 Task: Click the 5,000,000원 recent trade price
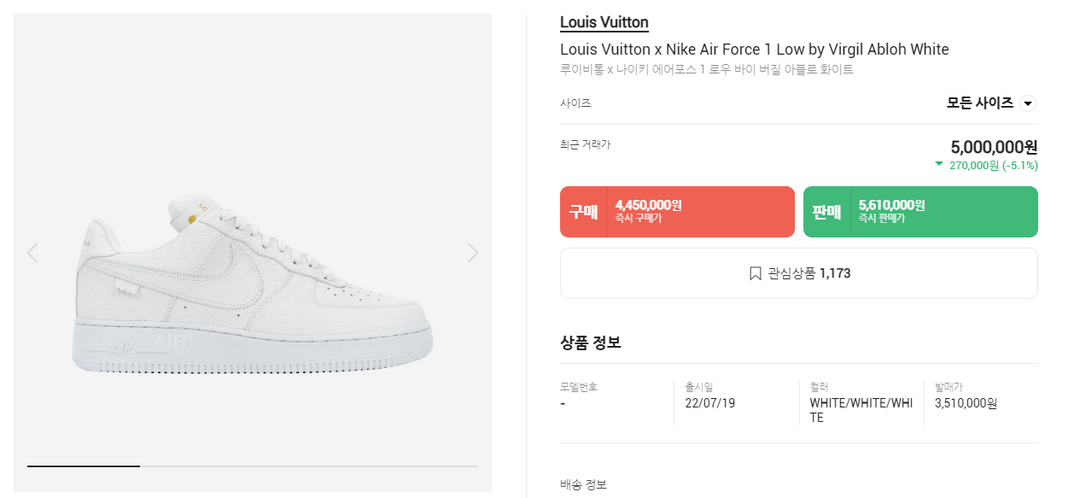coord(993,147)
